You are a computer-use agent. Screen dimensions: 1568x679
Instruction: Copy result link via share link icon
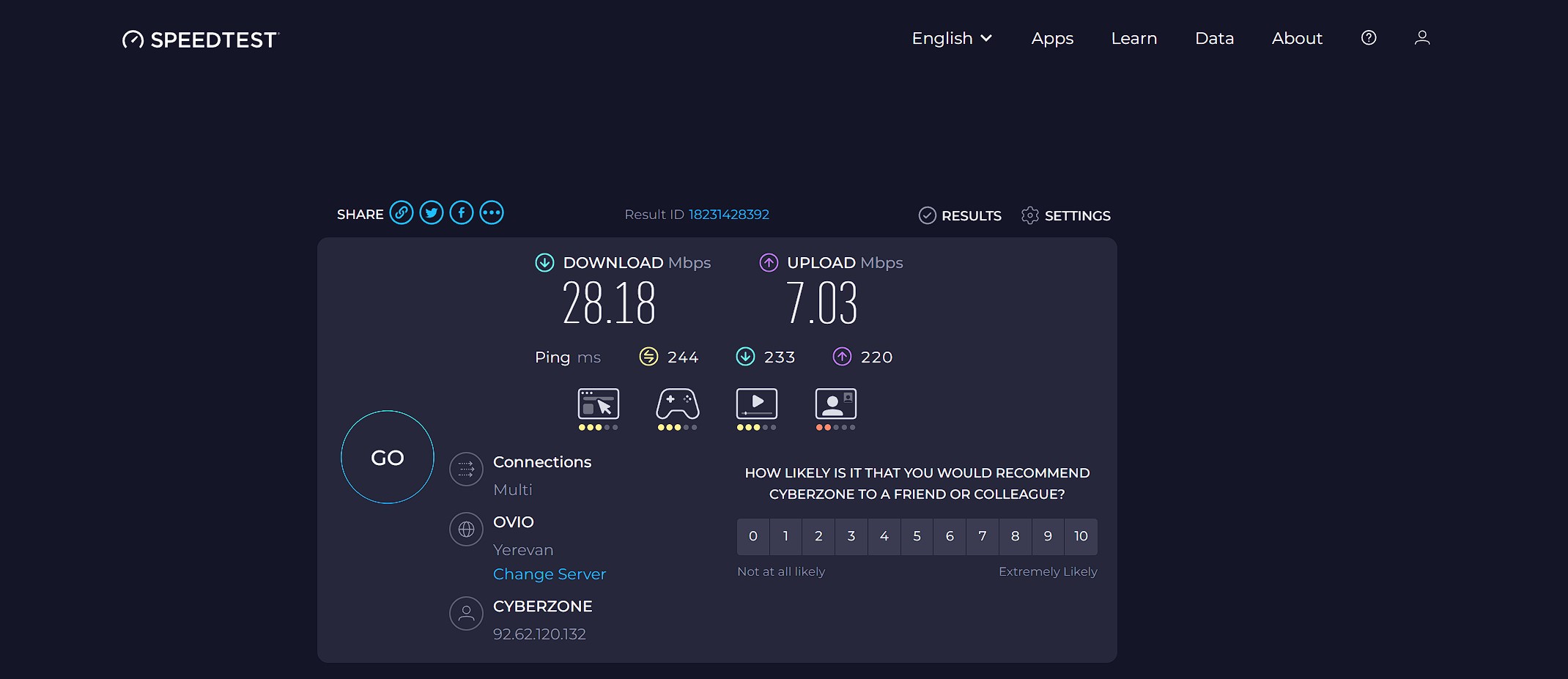pyautogui.click(x=402, y=213)
